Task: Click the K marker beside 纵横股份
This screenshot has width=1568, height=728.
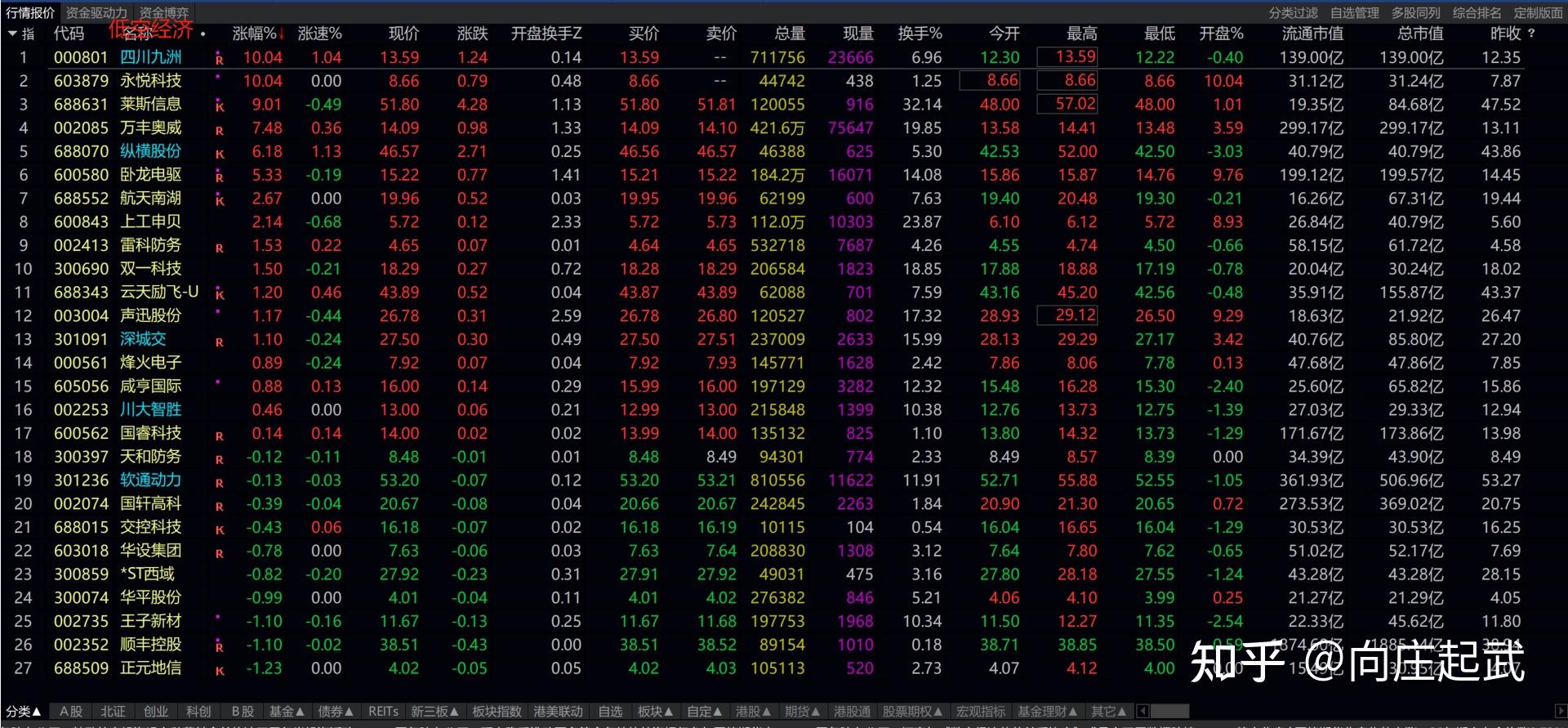Action: pyautogui.click(x=219, y=153)
